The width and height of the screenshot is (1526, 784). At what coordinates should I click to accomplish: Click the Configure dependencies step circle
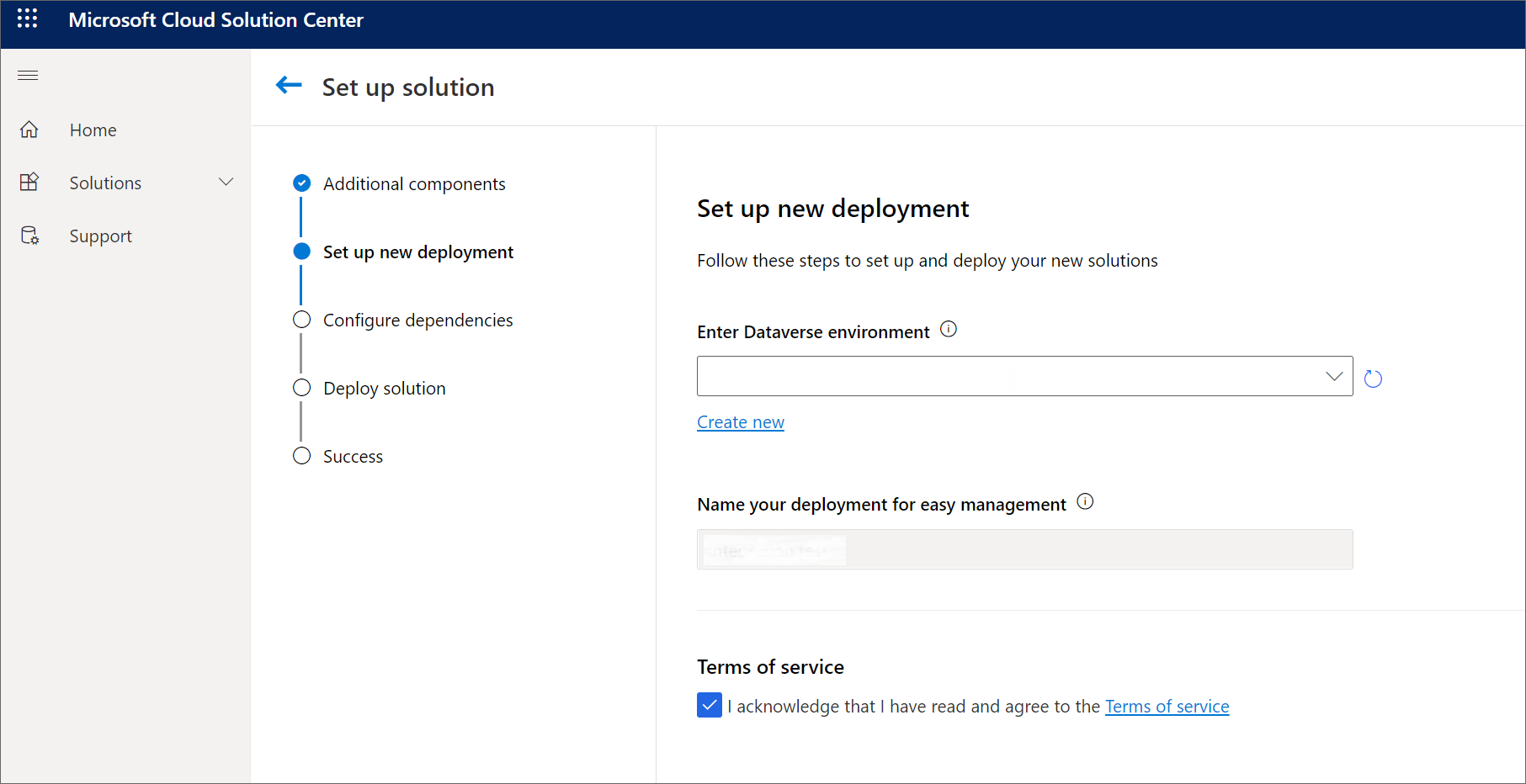click(301, 320)
